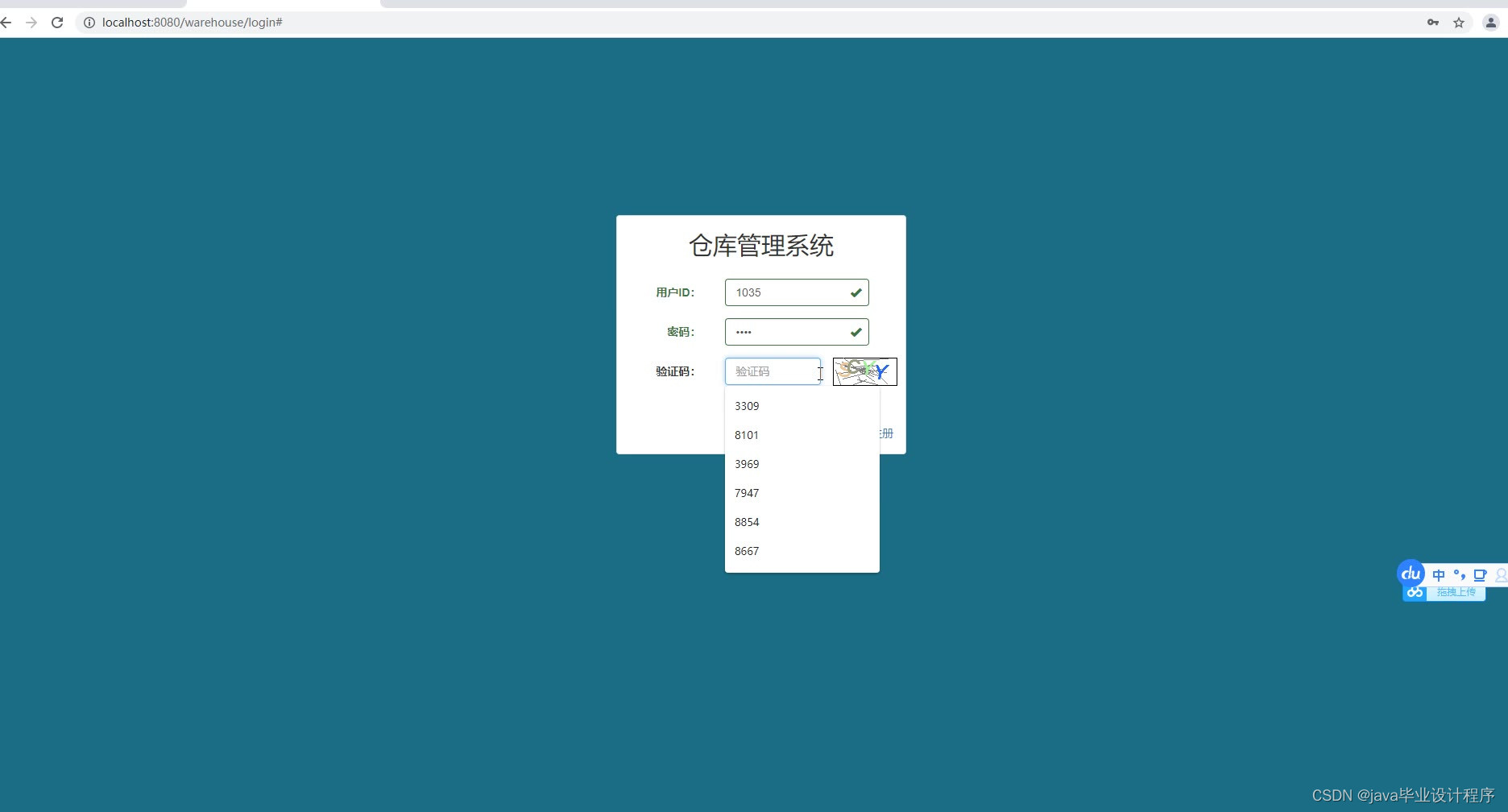Click the 注册 registration link

coord(884,433)
